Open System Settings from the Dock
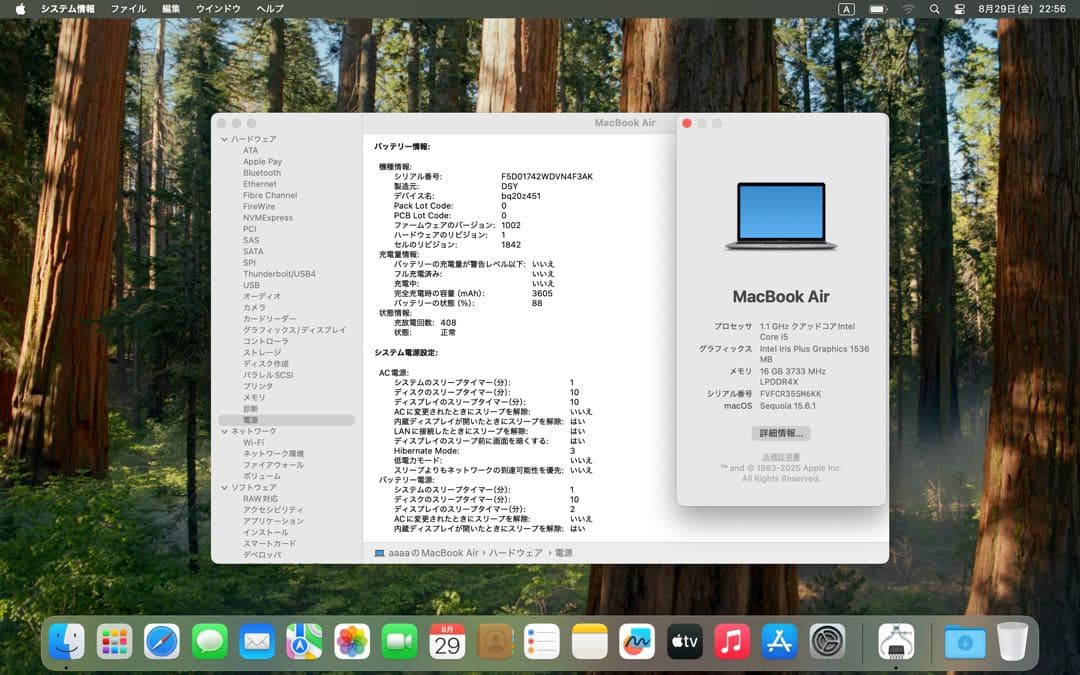The height and width of the screenshot is (675, 1080). tap(826, 643)
